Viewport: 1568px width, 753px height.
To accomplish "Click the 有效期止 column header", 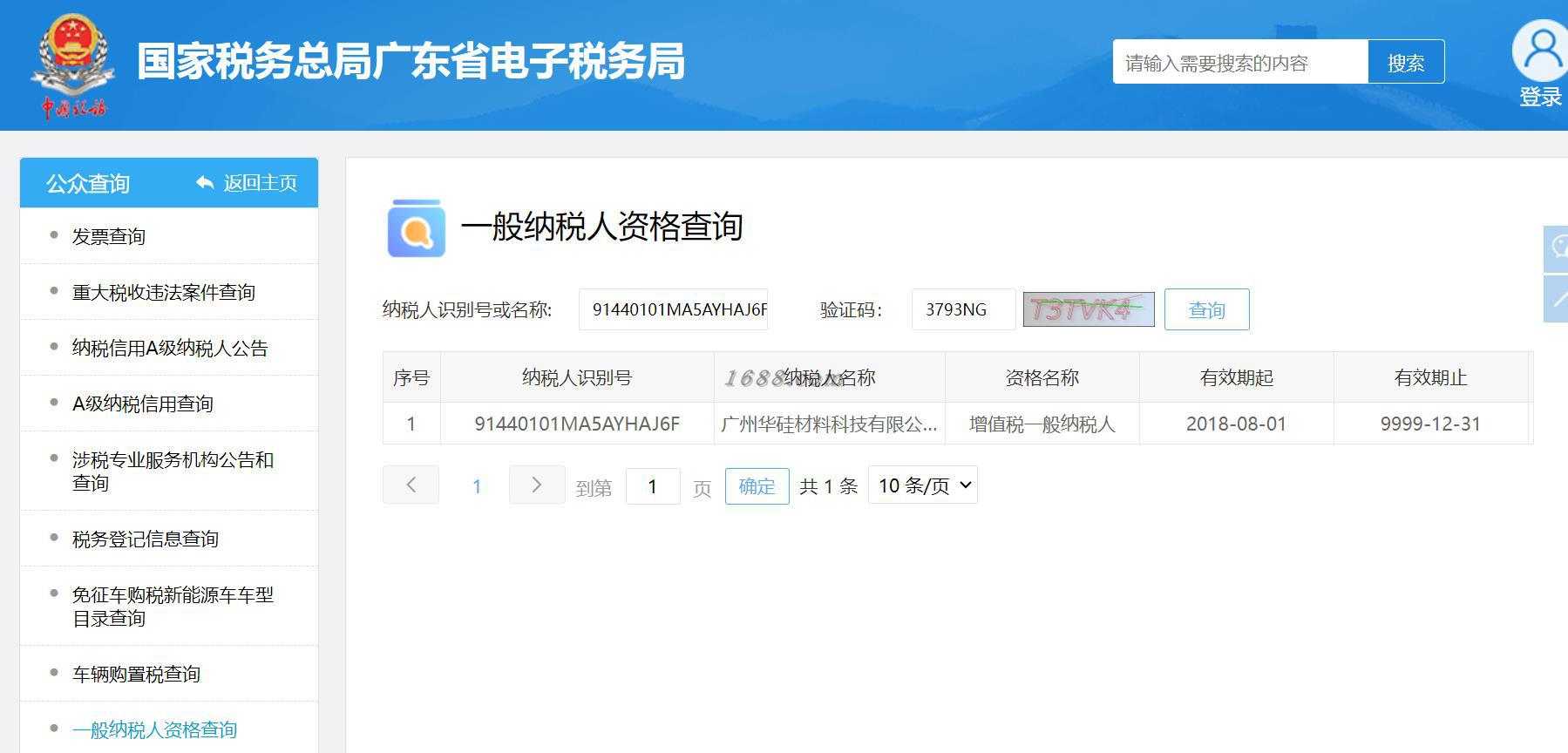I will tap(1430, 377).
